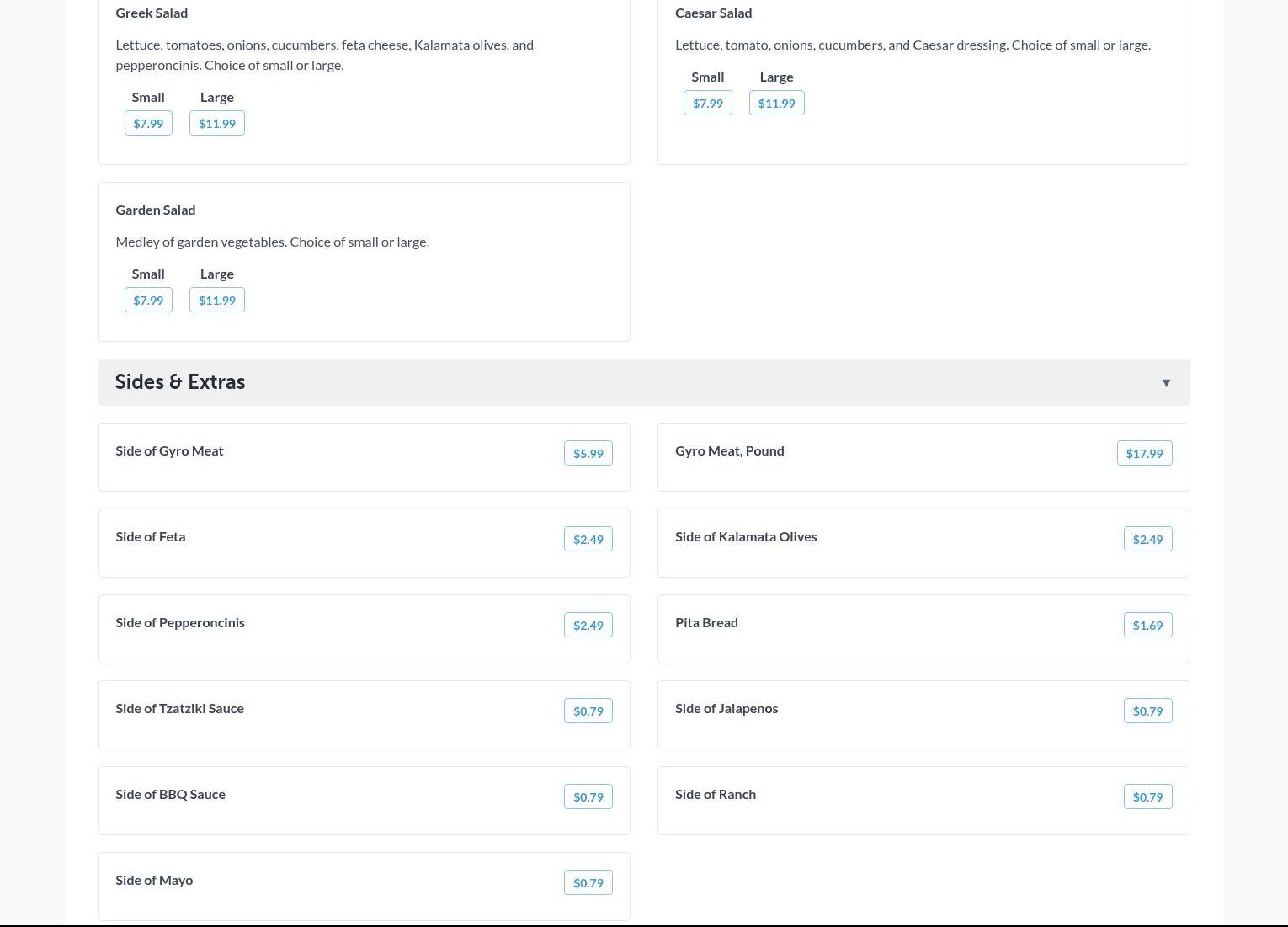Open the Garden Salad item title
This screenshot has height=927, width=1288.
click(x=156, y=210)
